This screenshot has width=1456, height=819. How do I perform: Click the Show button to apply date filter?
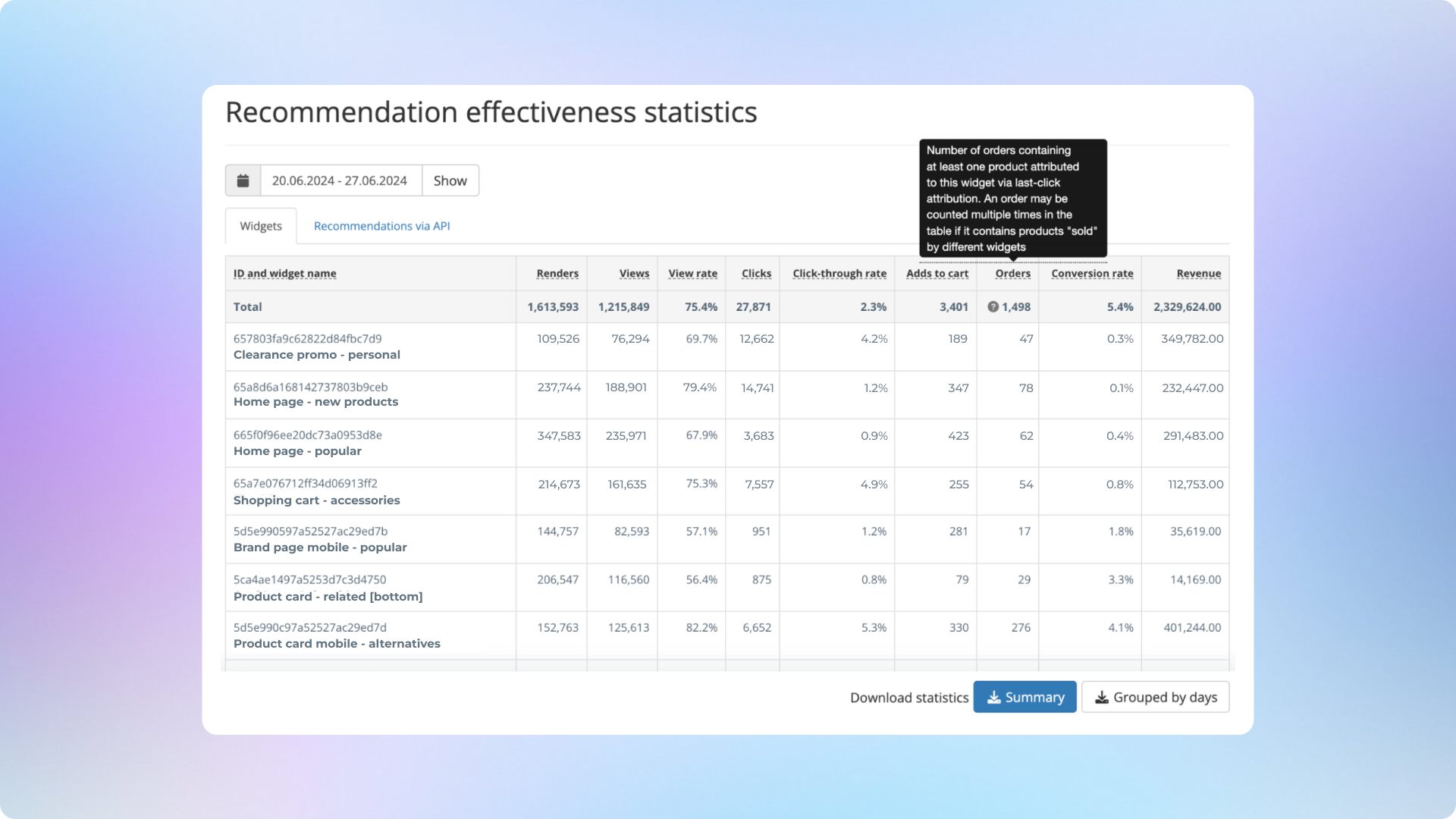pyautogui.click(x=450, y=180)
